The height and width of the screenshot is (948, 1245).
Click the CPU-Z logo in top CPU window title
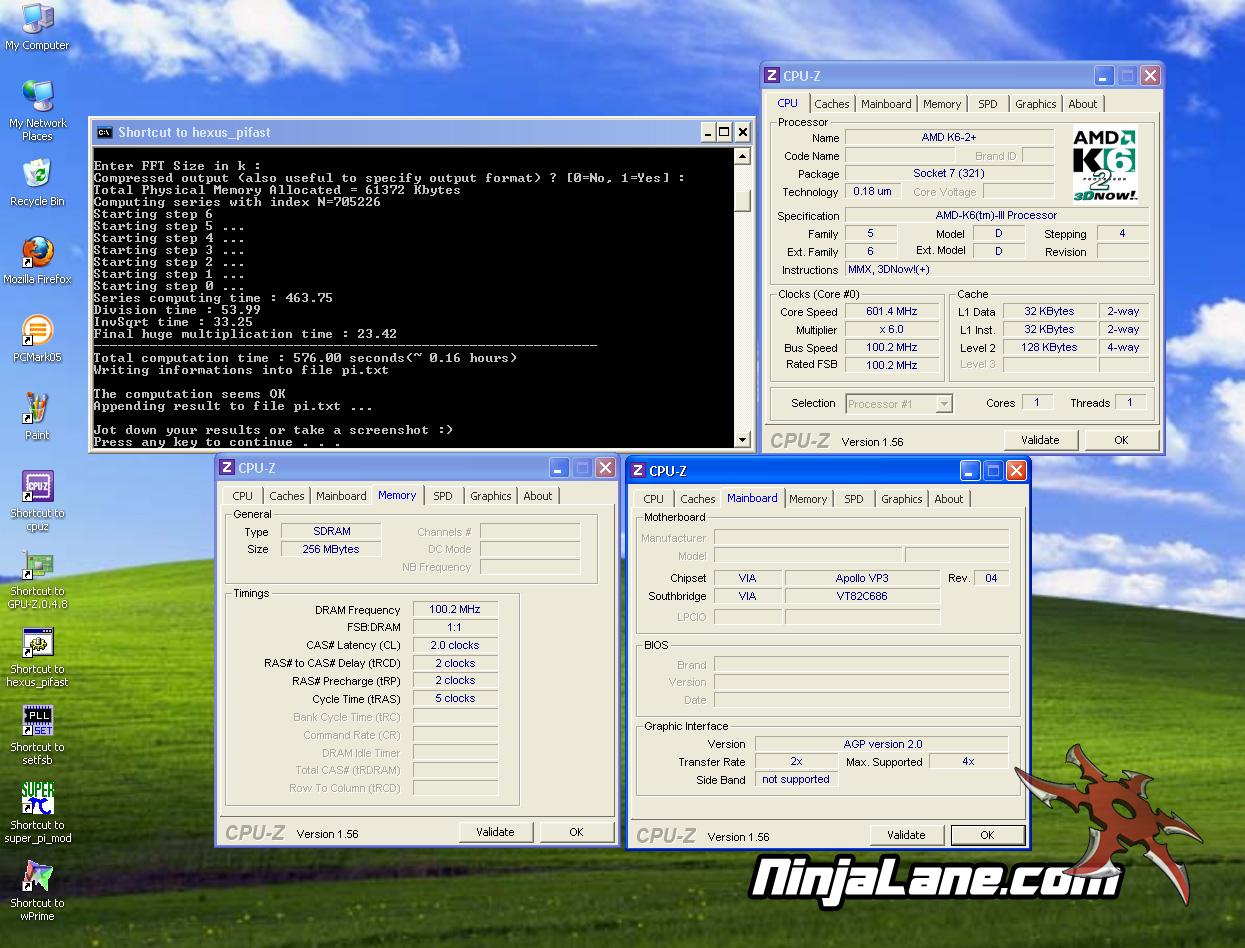771,75
